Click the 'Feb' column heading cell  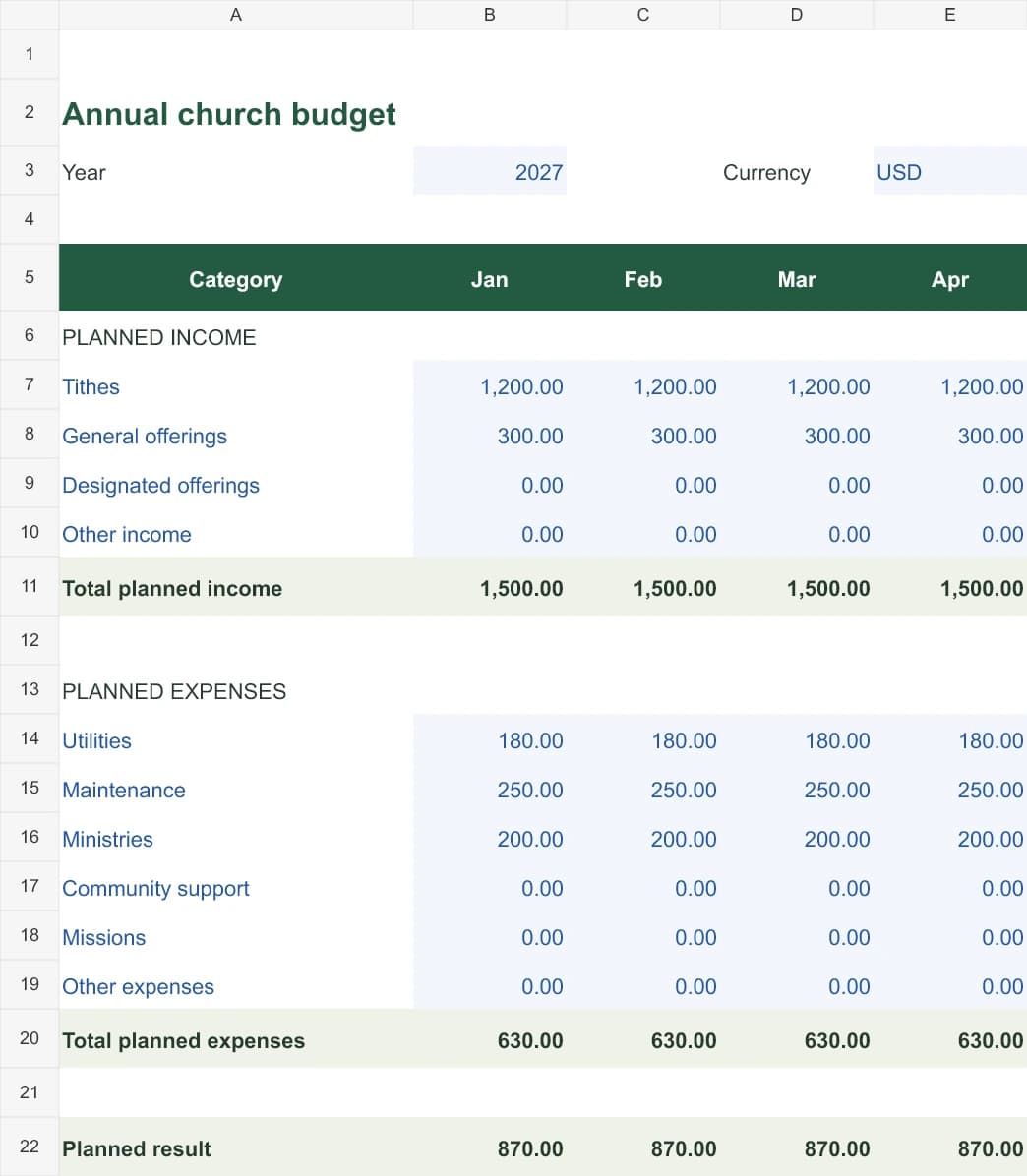(x=643, y=277)
